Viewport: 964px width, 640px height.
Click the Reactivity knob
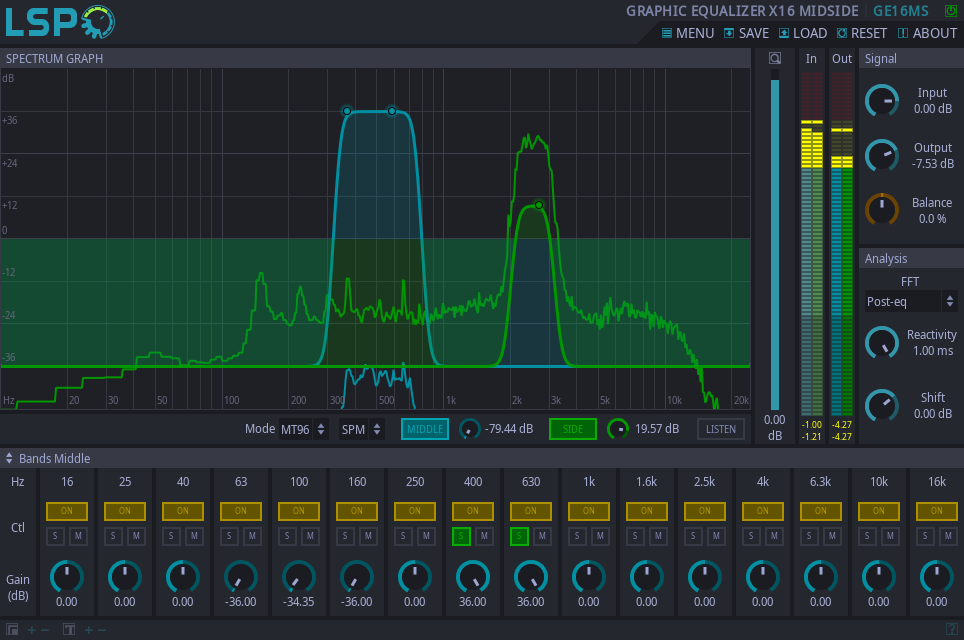(882, 343)
